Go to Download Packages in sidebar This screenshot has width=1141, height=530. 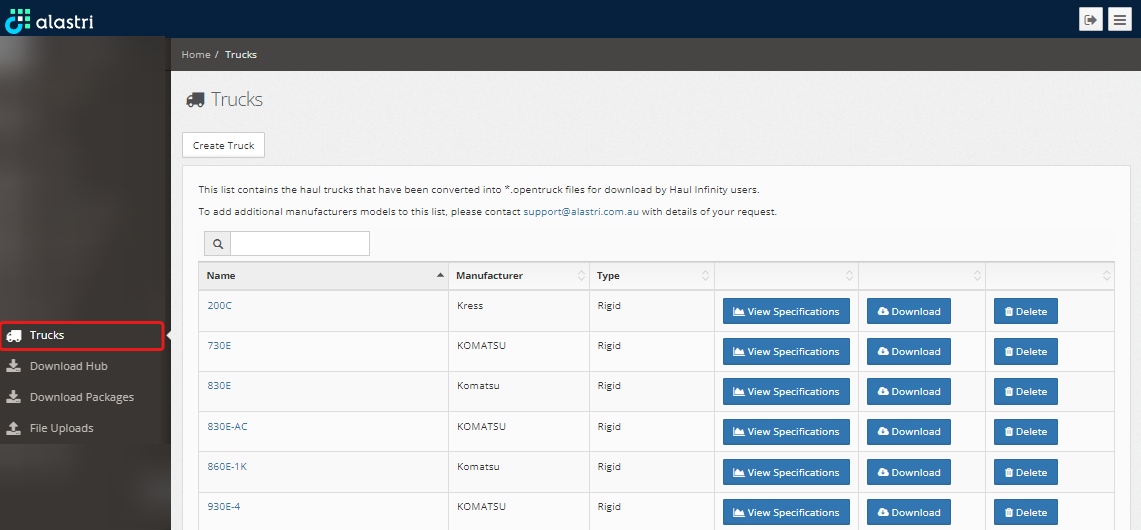81,398
